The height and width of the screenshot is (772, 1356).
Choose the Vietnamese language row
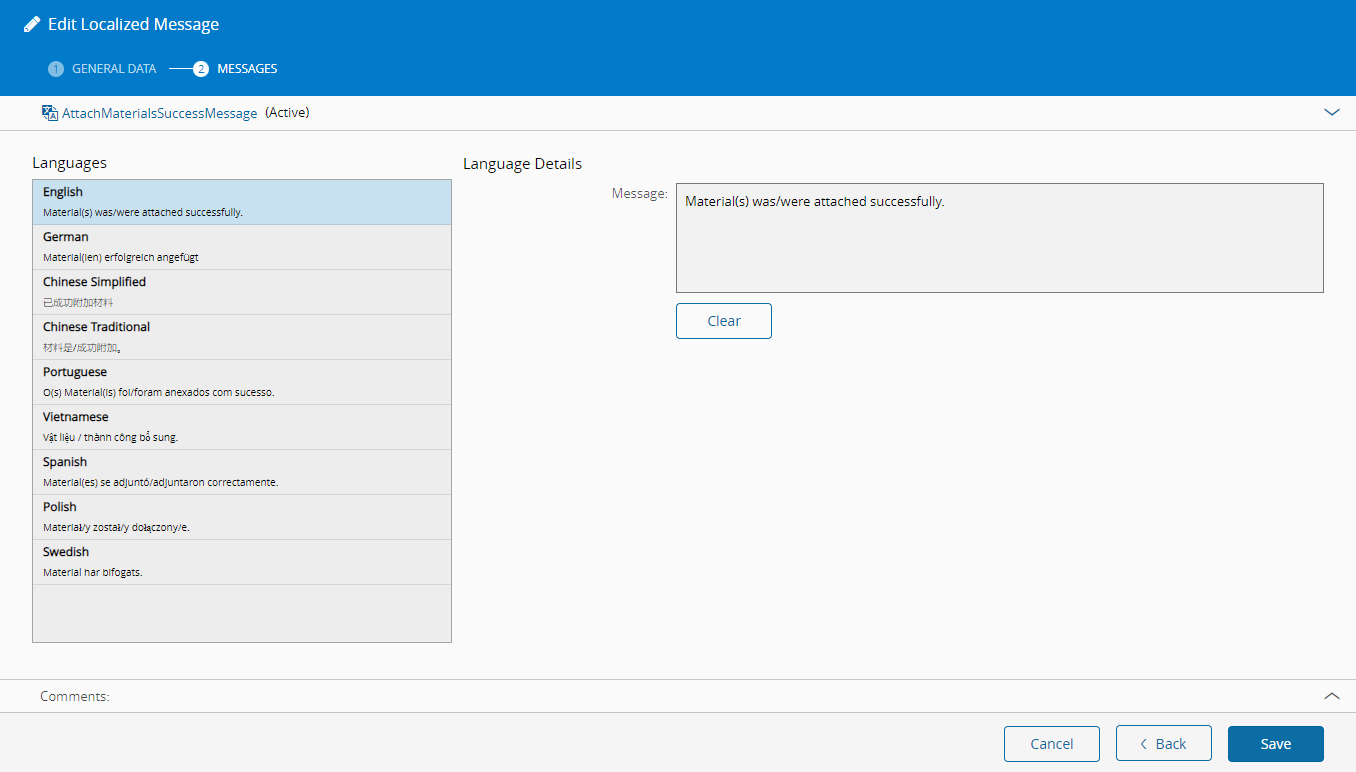(242, 426)
